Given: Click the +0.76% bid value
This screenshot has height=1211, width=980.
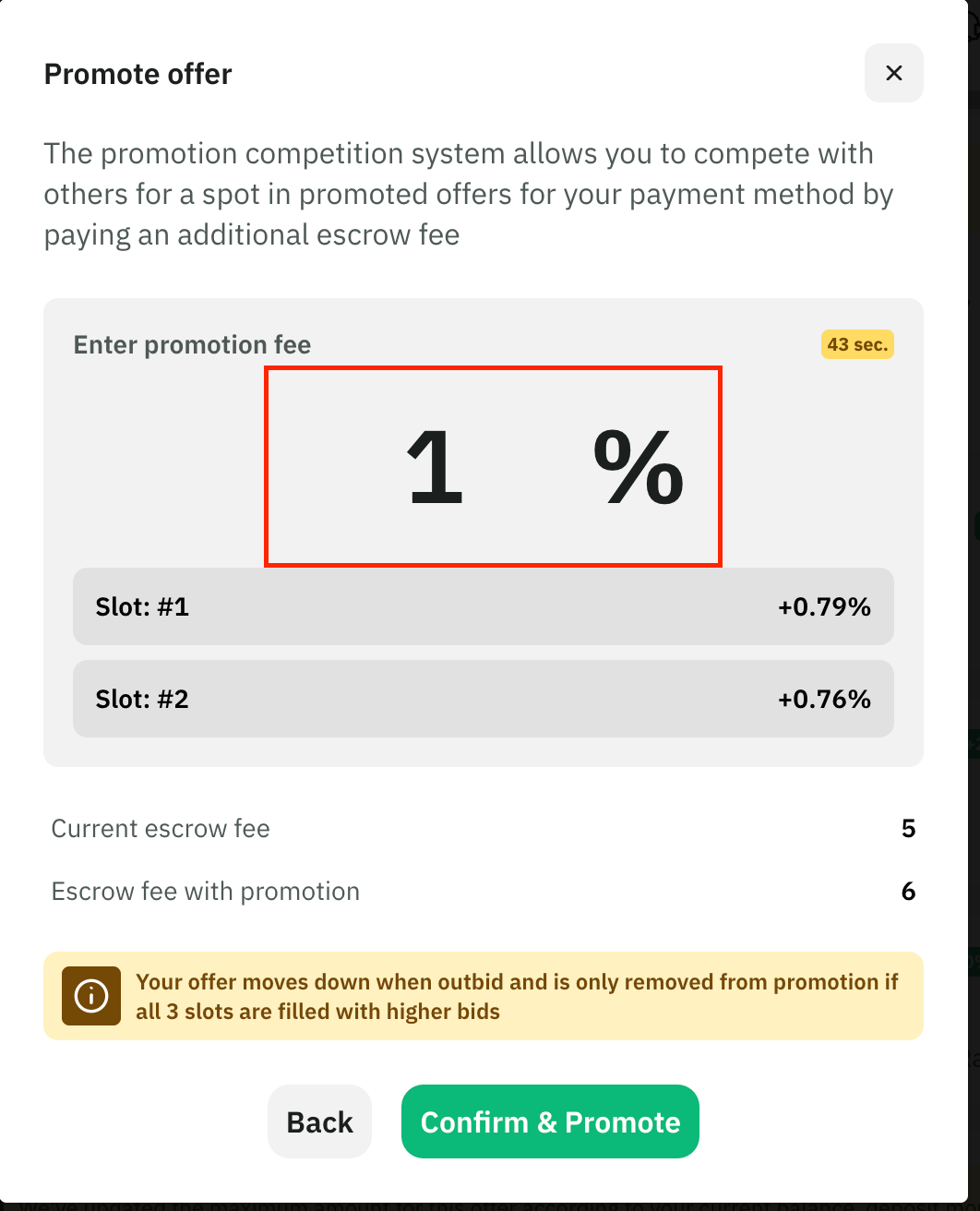Looking at the screenshot, I should point(824,699).
